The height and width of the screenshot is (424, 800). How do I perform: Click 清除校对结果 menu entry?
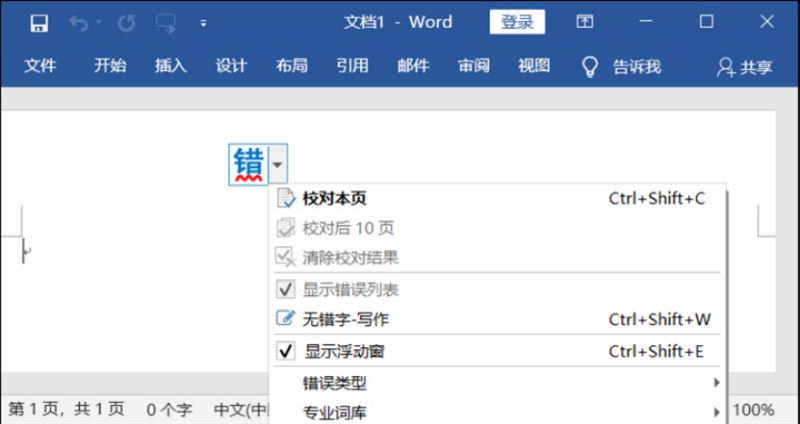point(497,258)
